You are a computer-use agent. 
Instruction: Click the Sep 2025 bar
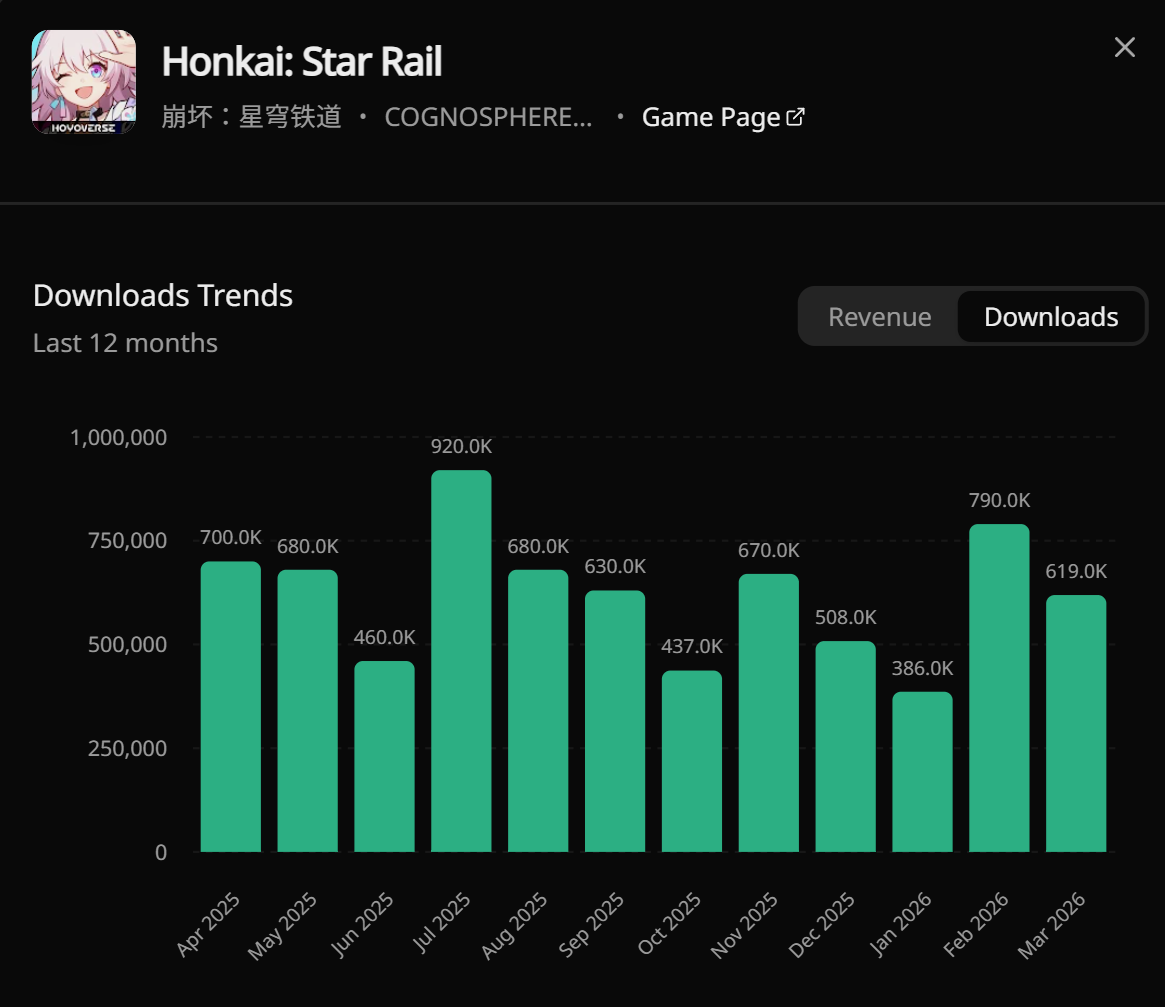click(x=615, y=722)
